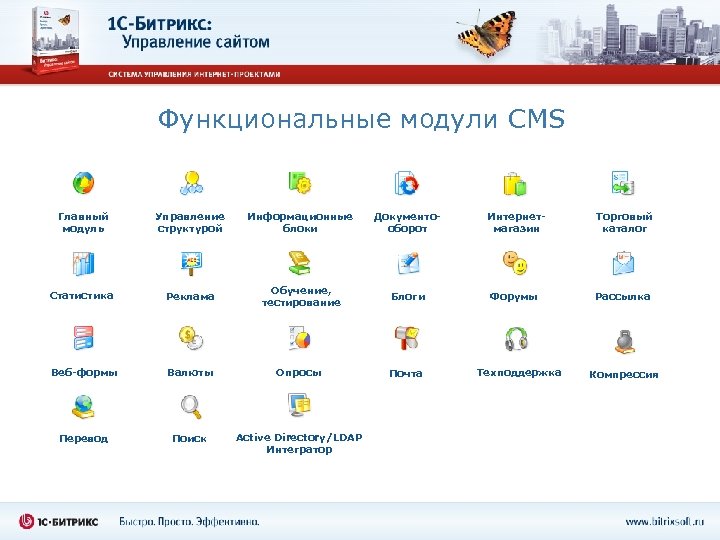This screenshot has width=720, height=540.
Task: Select the Рассылка label
Action: tap(623, 297)
